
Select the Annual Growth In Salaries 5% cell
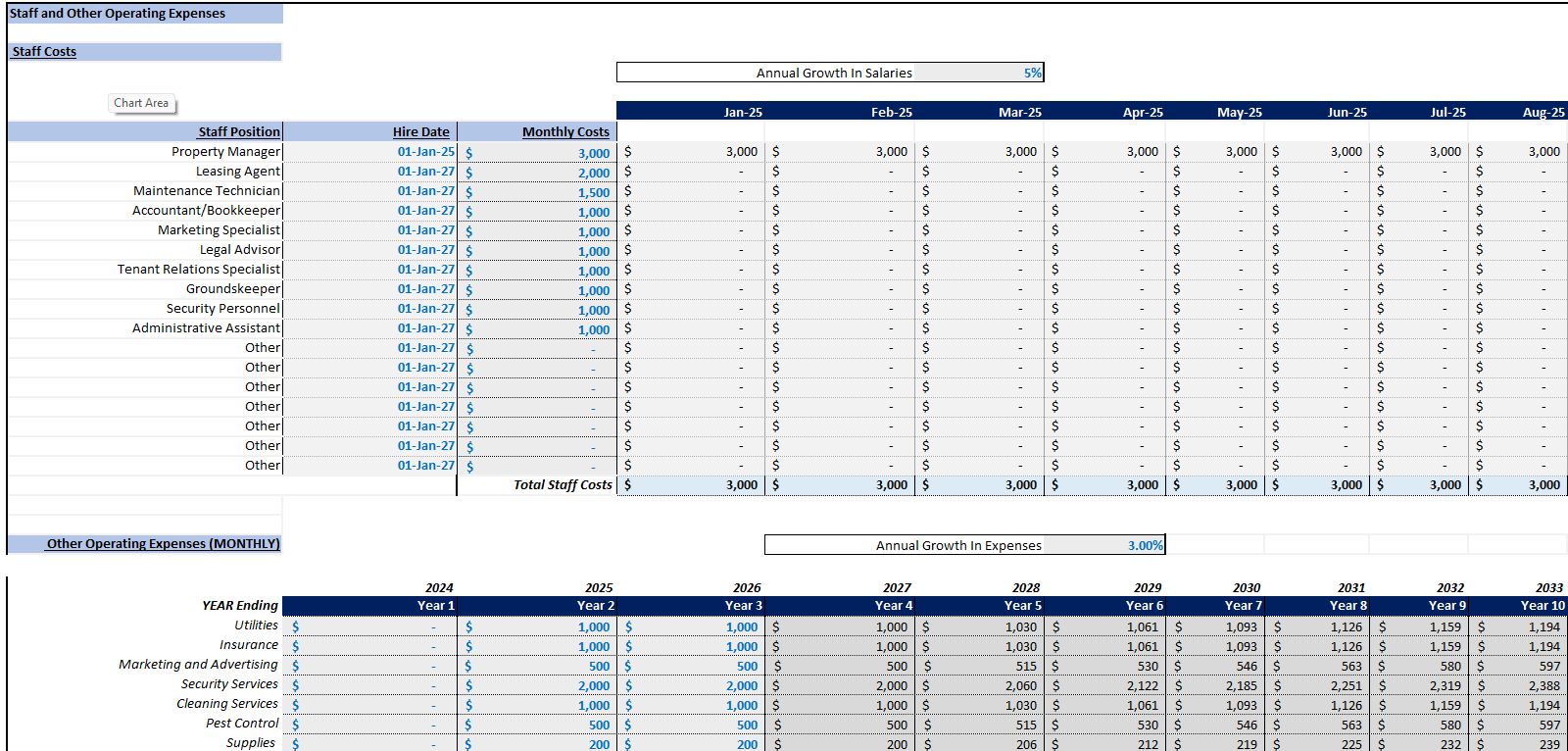[979, 73]
